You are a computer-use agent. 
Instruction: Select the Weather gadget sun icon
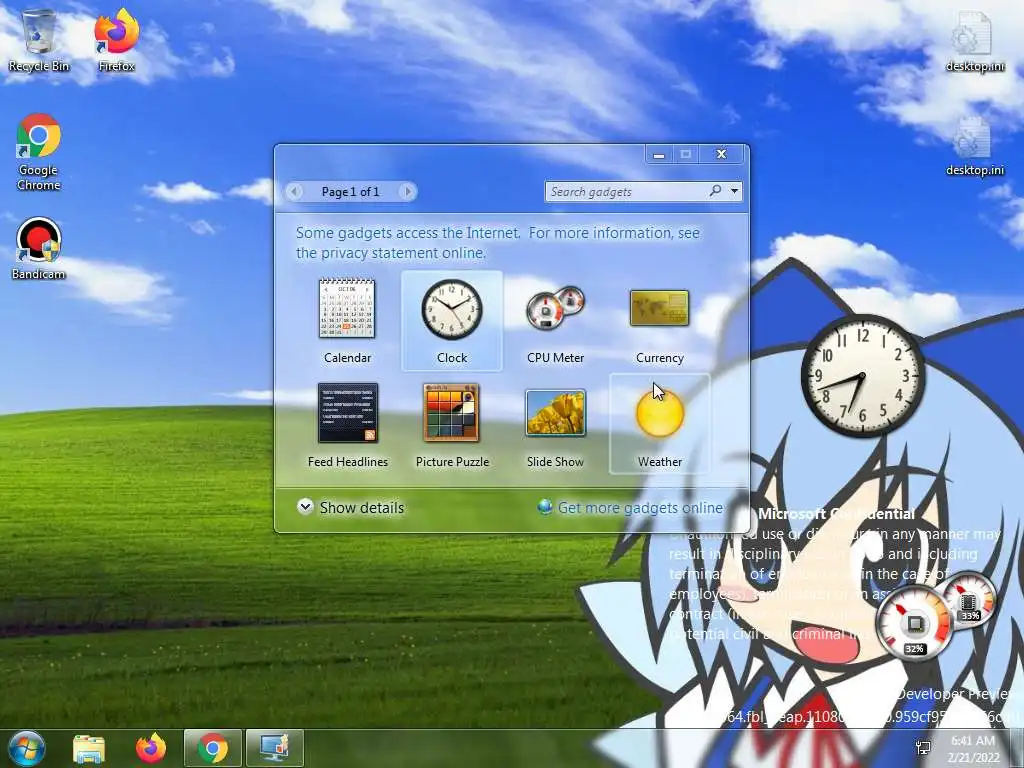(x=660, y=413)
